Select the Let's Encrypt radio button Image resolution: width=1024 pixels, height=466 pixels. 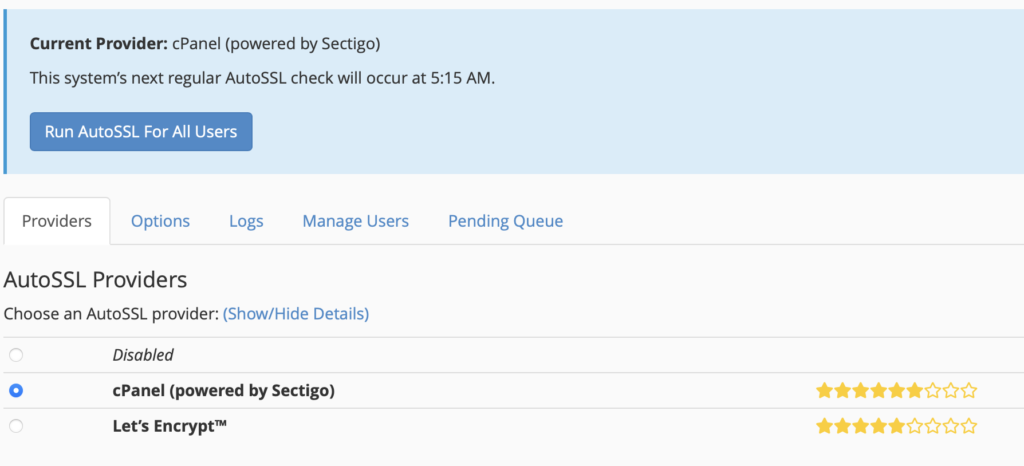click(x=16, y=426)
